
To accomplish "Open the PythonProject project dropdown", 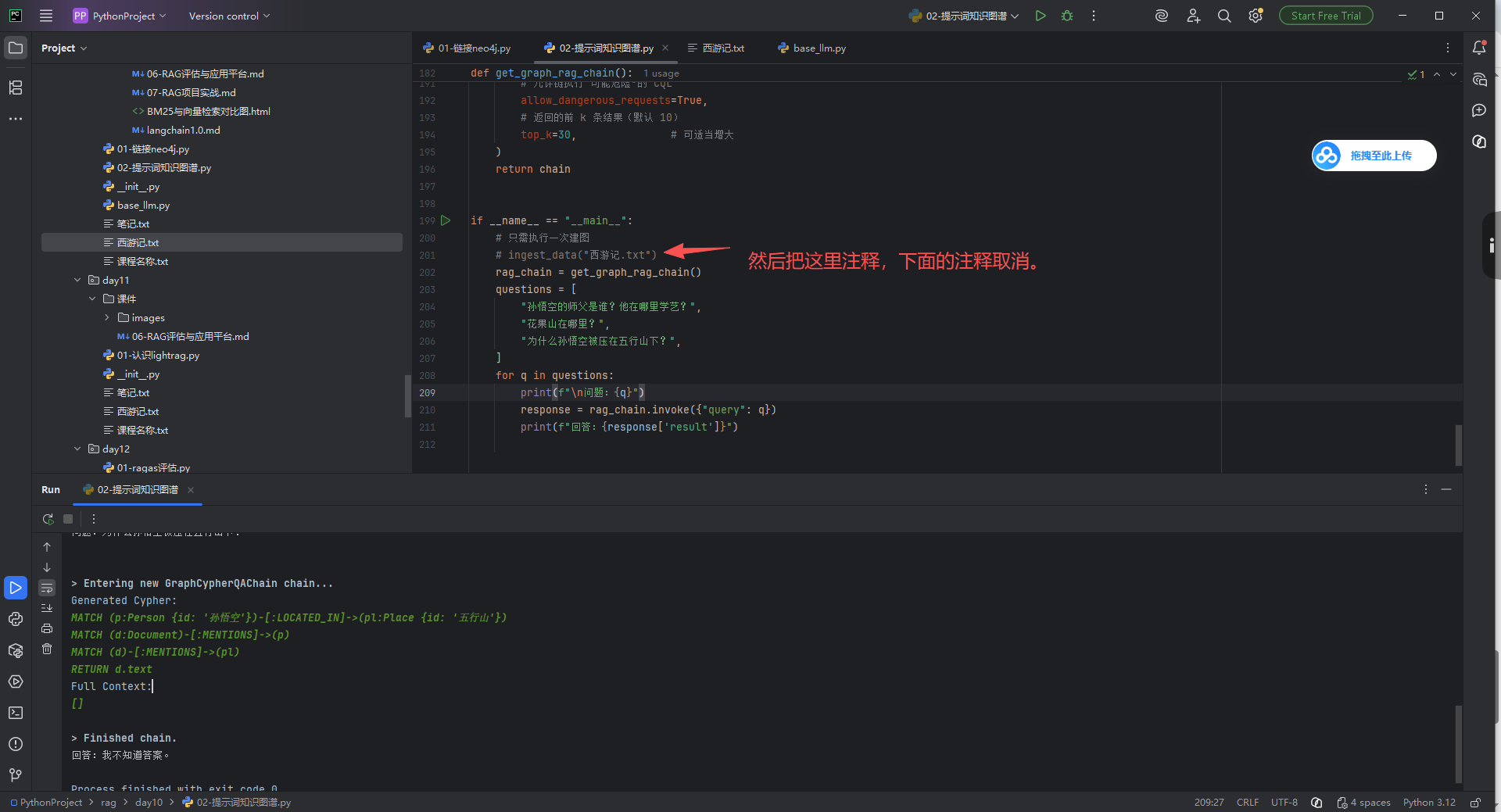I will (120, 16).
